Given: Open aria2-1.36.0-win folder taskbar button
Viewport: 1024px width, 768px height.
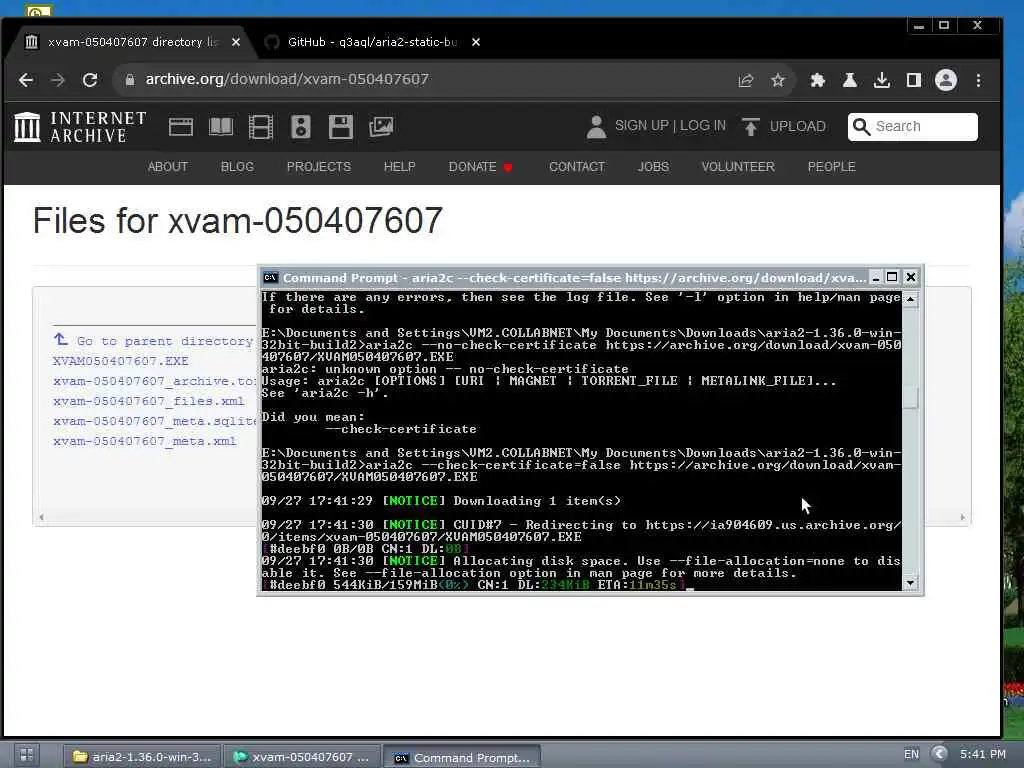Looking at the screenshot, I should [142, 757].
